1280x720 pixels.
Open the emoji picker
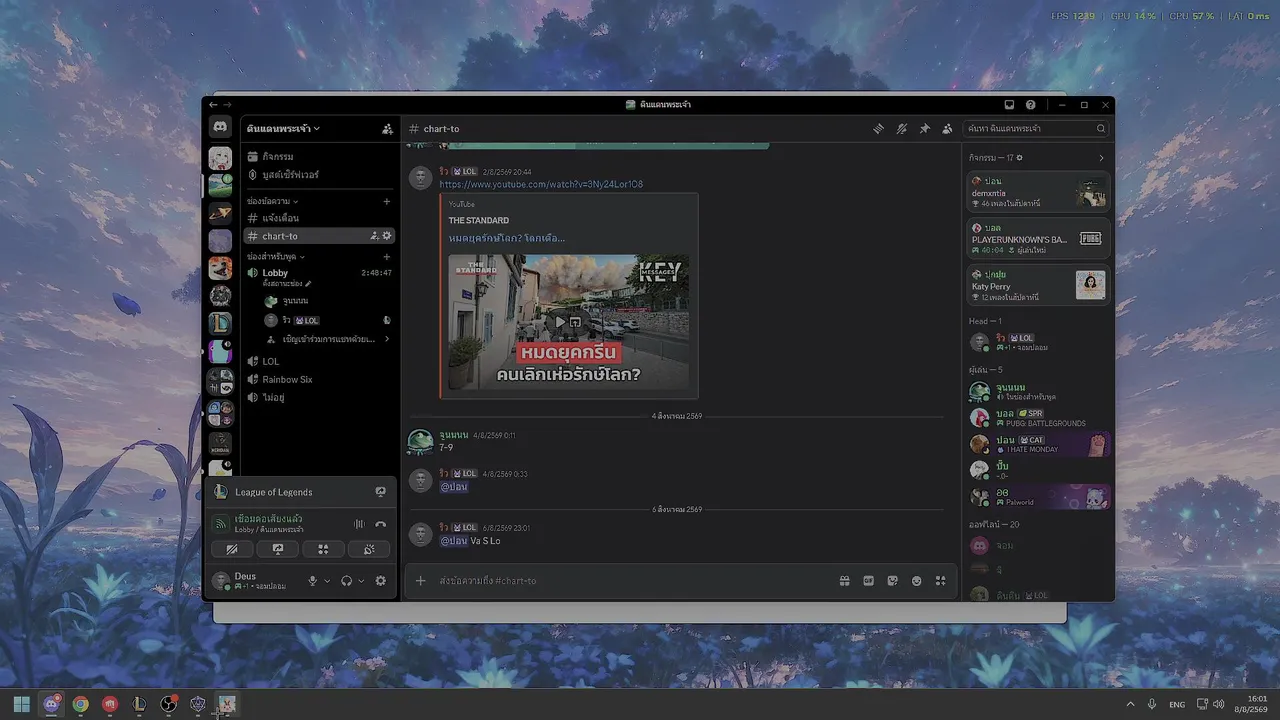pyautogui.click(x=916, y=581)
